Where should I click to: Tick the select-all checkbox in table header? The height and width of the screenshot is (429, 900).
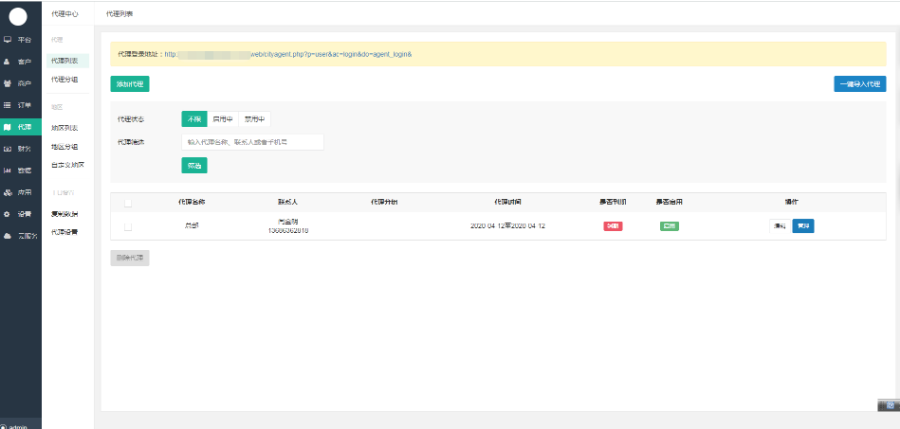(127, 202)
